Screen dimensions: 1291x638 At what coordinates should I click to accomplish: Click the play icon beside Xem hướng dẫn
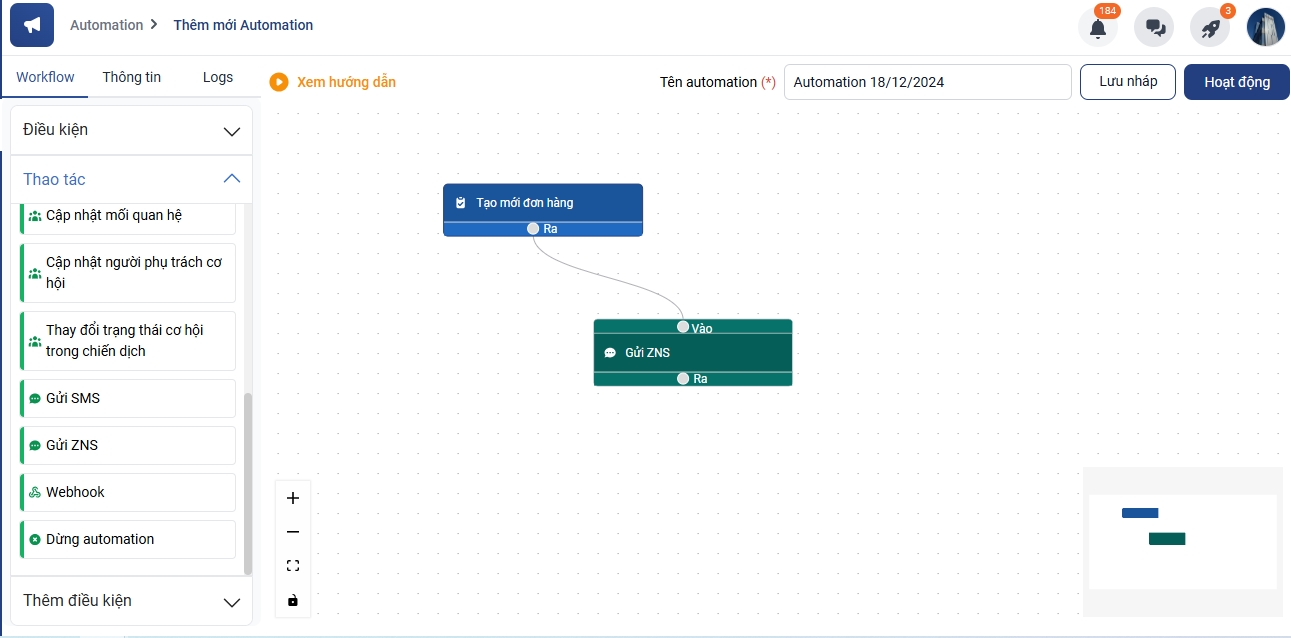pos(279,82)
